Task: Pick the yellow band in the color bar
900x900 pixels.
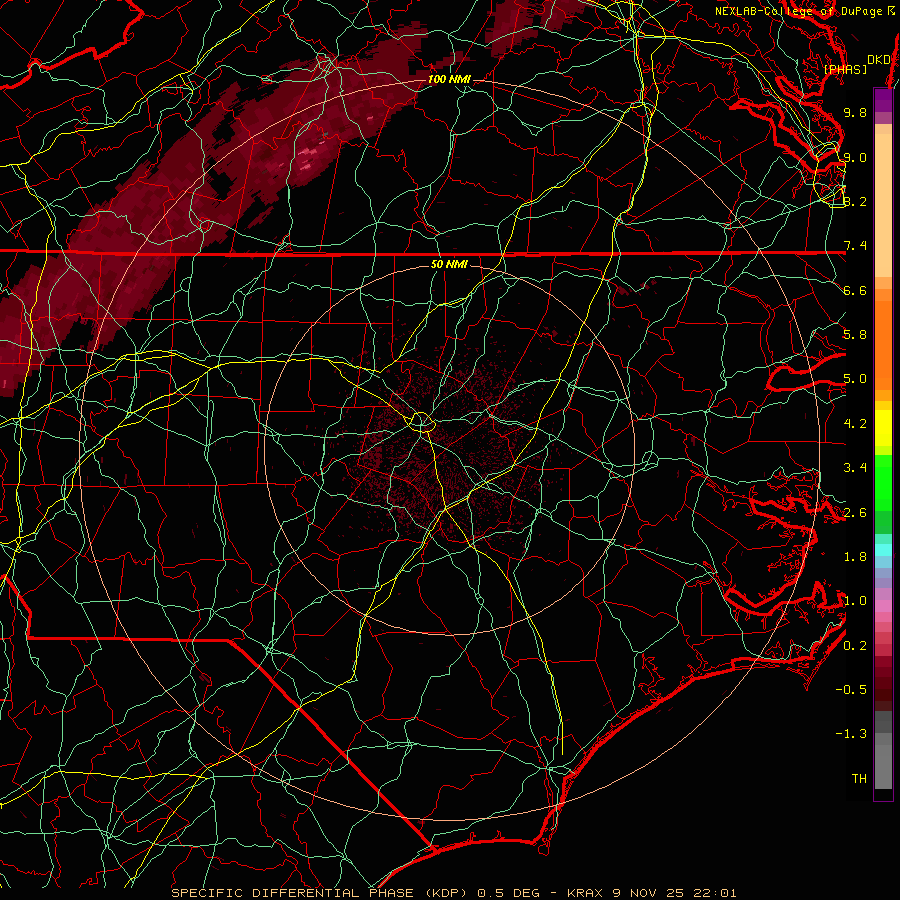Action: tap(883, 428)
